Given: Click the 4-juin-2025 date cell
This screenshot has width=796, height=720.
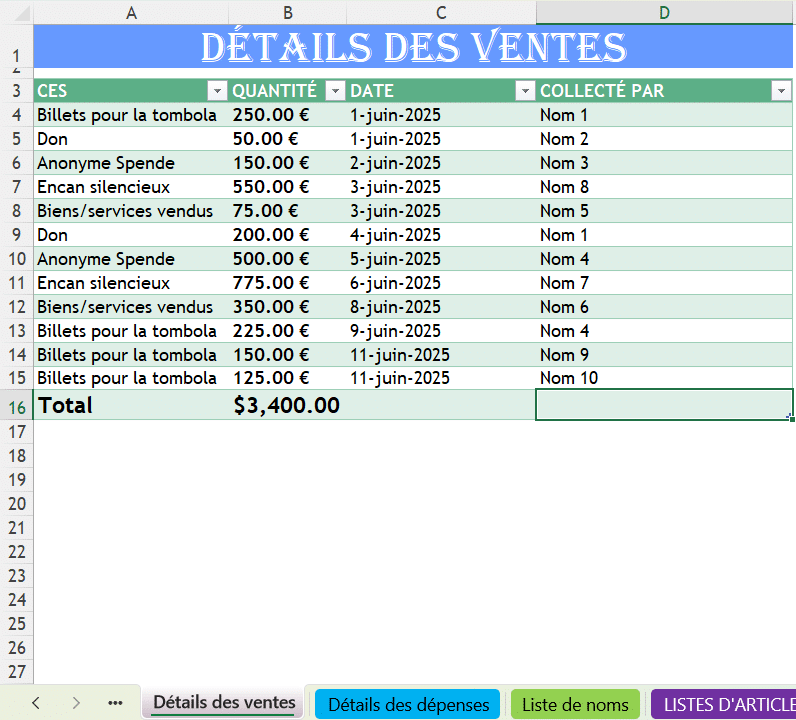Looking at the screenshot, I should tap(441, 235).
